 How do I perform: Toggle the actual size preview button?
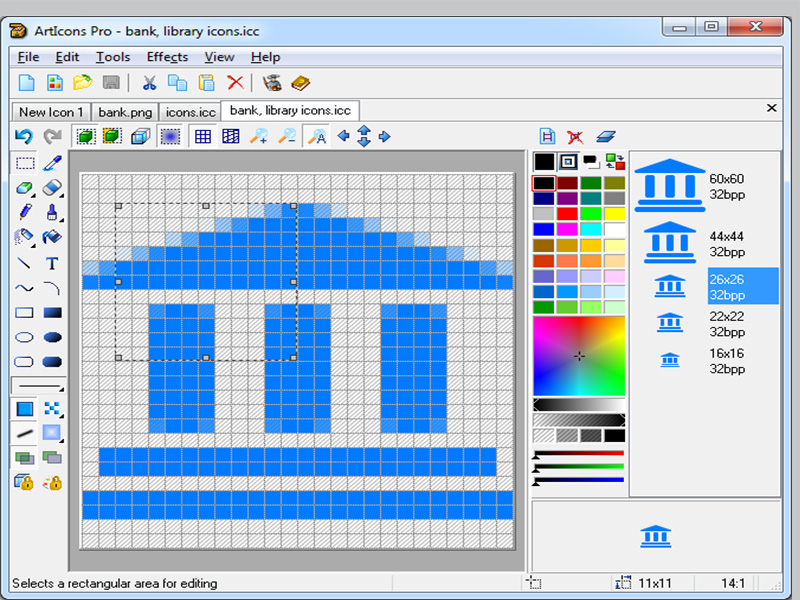pos(317,136)
